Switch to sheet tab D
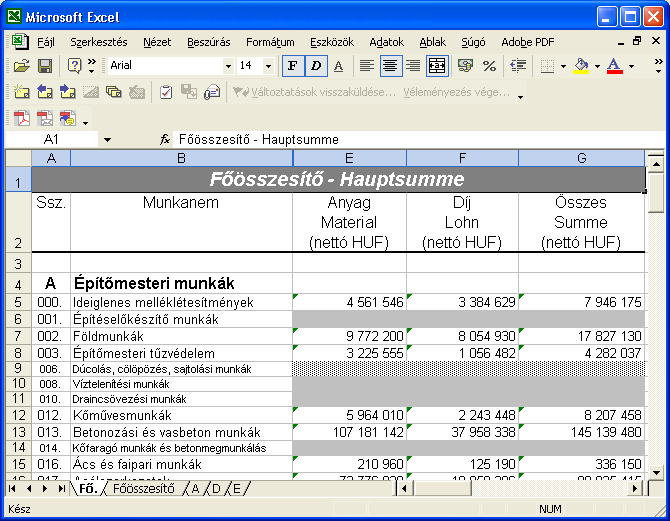The image size is (670, 521). [x=216, y=489]
